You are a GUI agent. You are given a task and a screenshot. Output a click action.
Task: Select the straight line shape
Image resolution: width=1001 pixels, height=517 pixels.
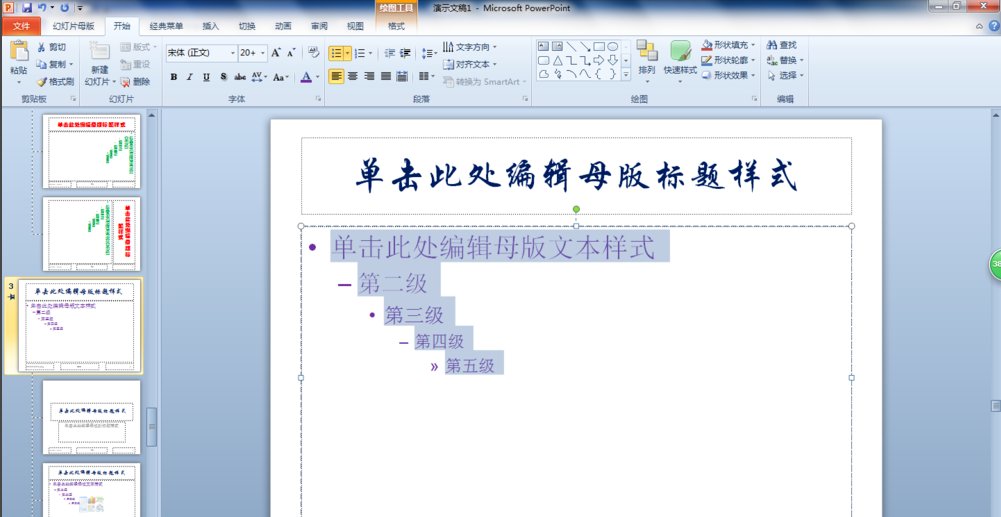571,46
